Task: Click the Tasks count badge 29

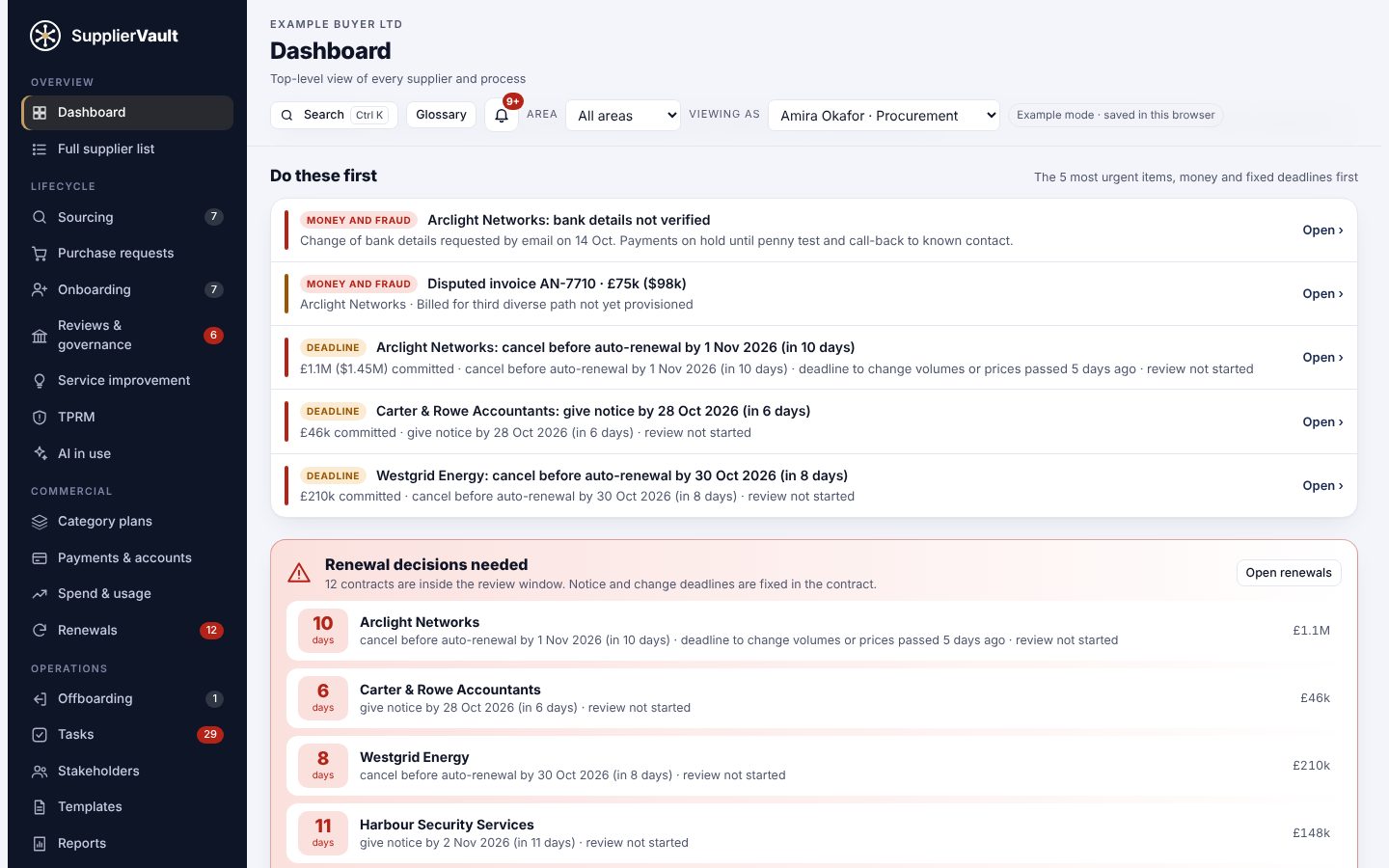Action: click(210, 735)
